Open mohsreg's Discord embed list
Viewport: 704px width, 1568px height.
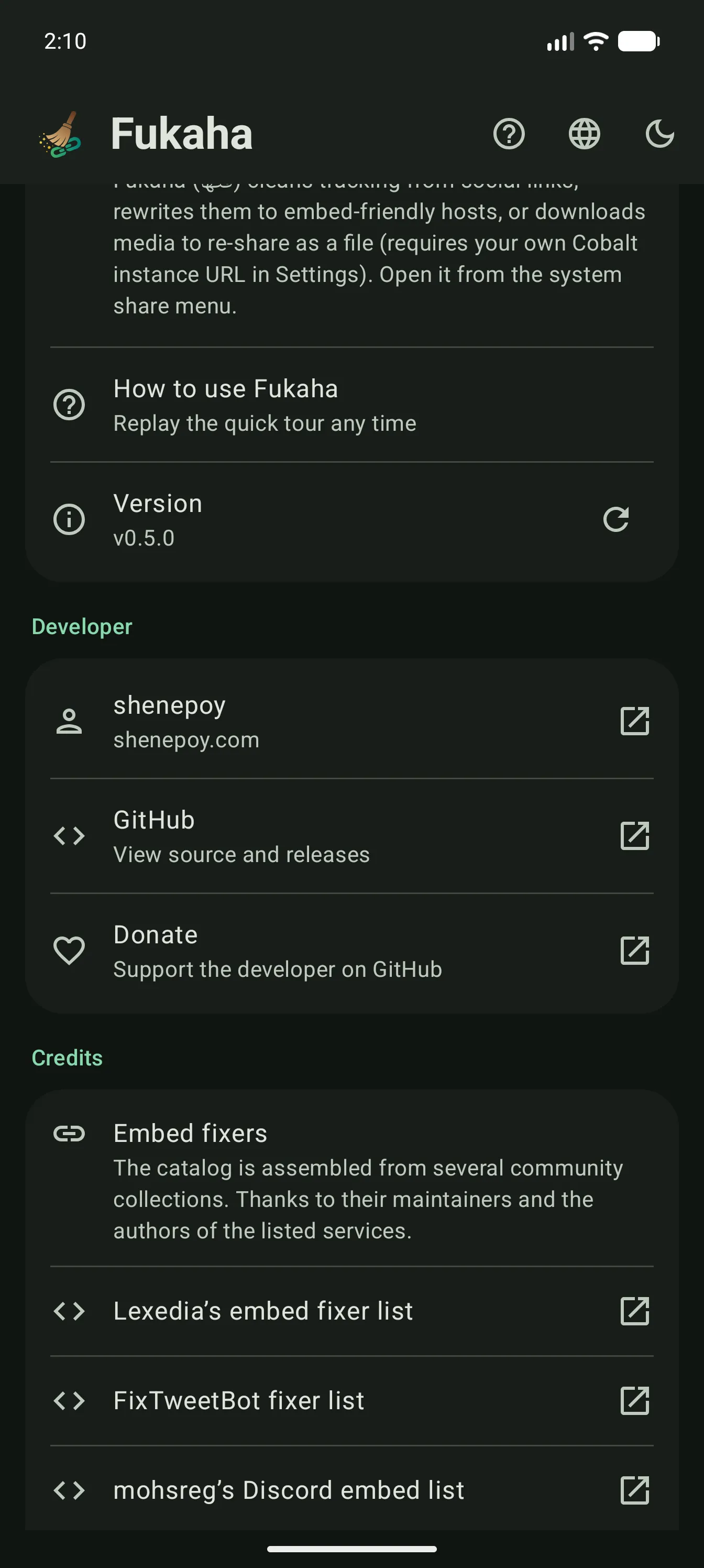[351, 1490]
